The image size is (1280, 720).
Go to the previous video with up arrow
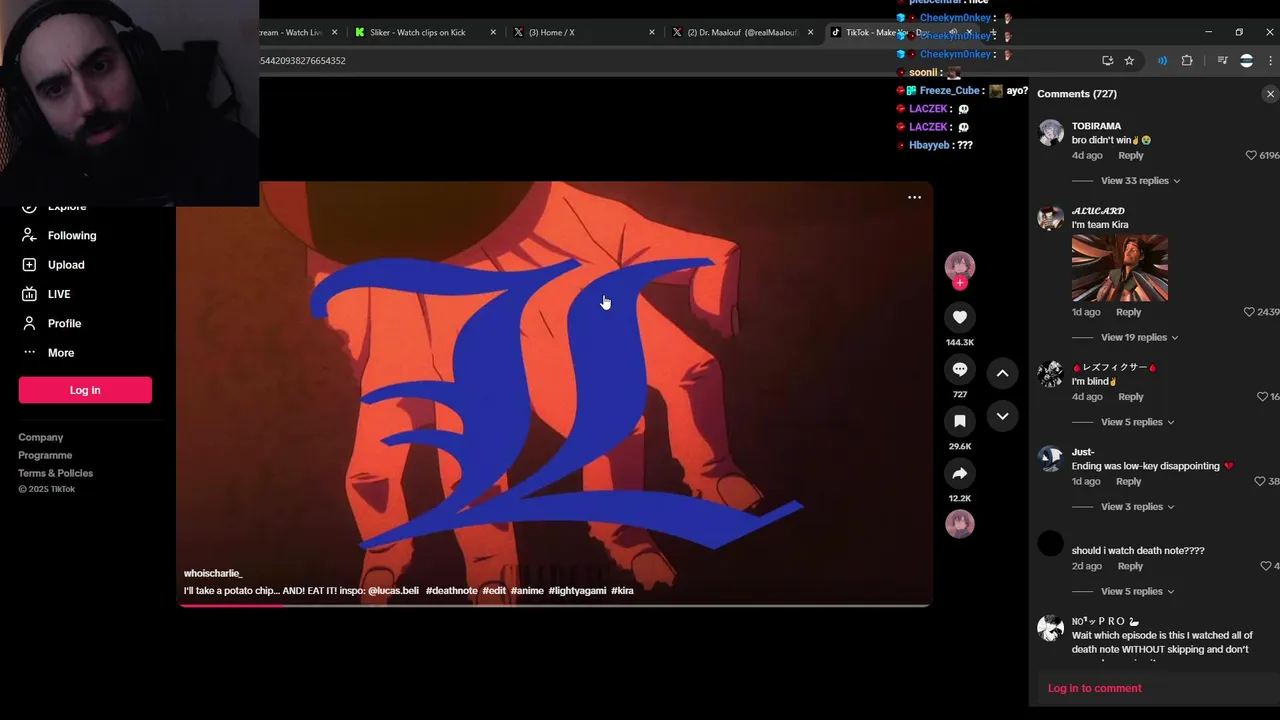click(1002, 373)
